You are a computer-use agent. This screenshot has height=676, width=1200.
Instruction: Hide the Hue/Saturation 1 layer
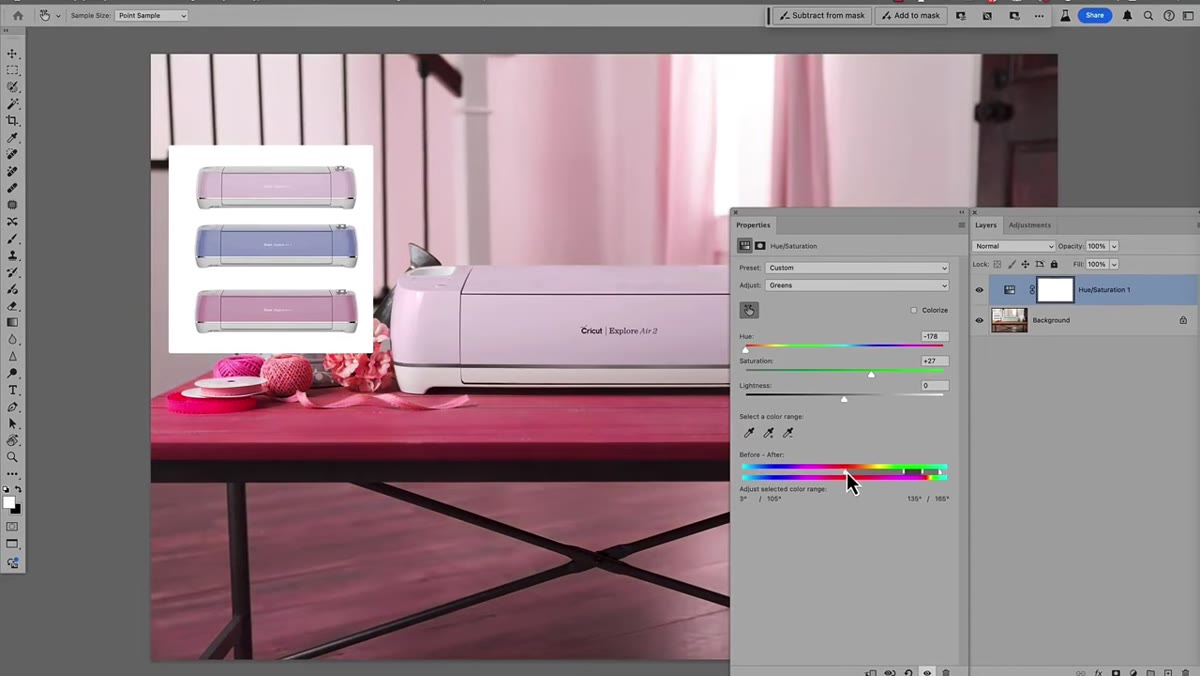click(979, 290)
